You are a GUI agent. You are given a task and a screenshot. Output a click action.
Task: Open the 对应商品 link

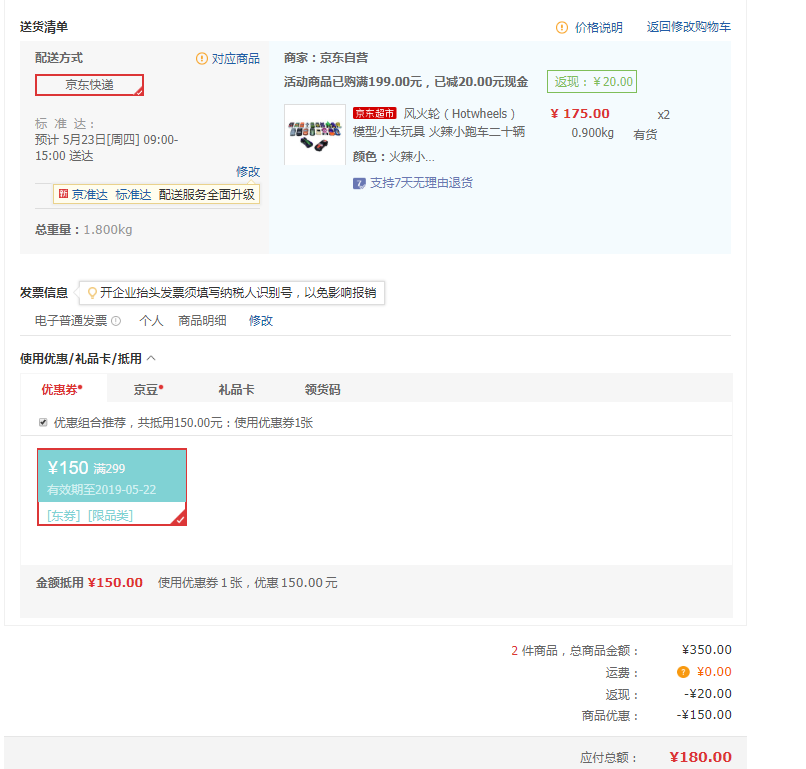235,59
